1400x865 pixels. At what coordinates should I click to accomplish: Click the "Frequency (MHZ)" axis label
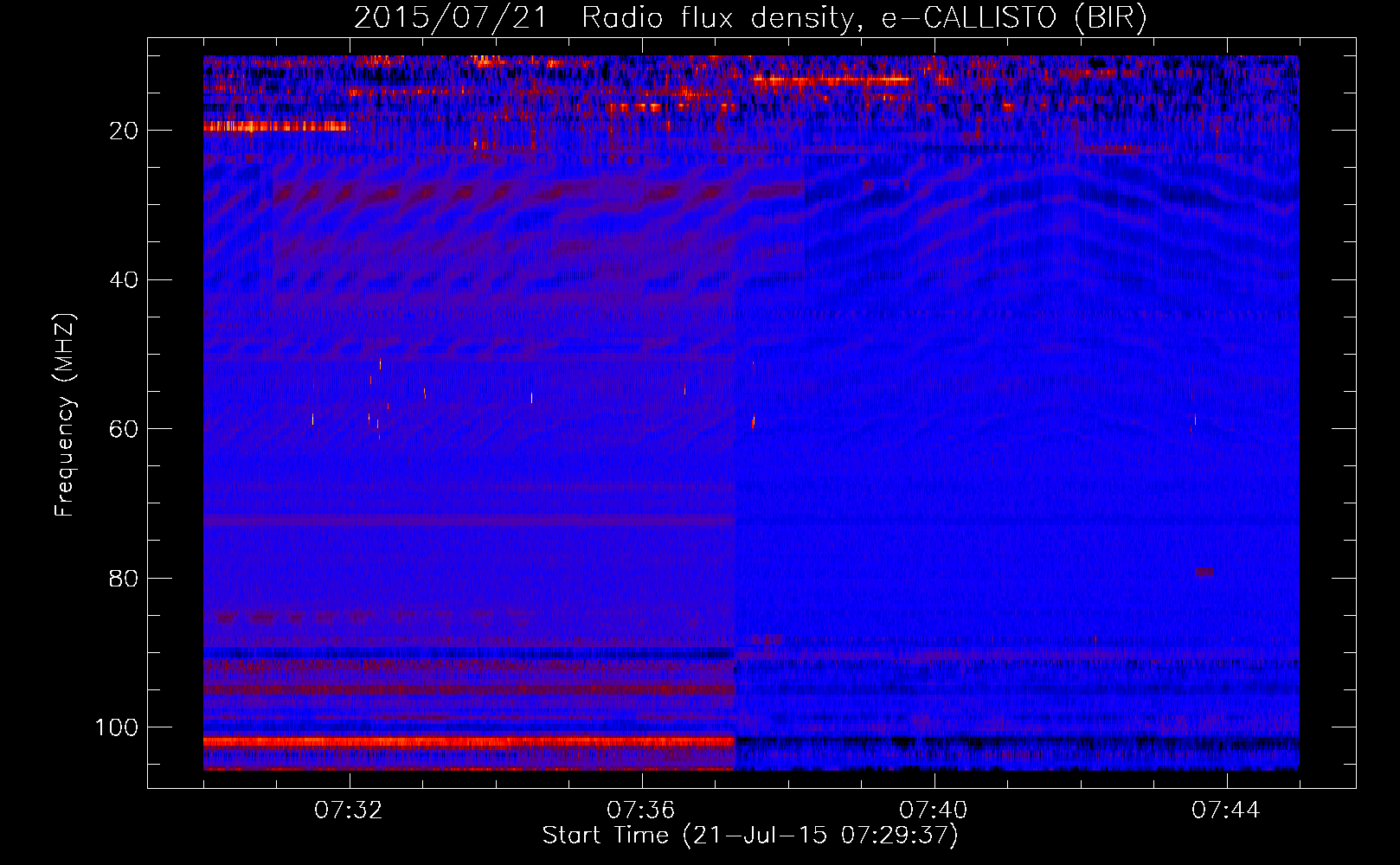point(65,415)
